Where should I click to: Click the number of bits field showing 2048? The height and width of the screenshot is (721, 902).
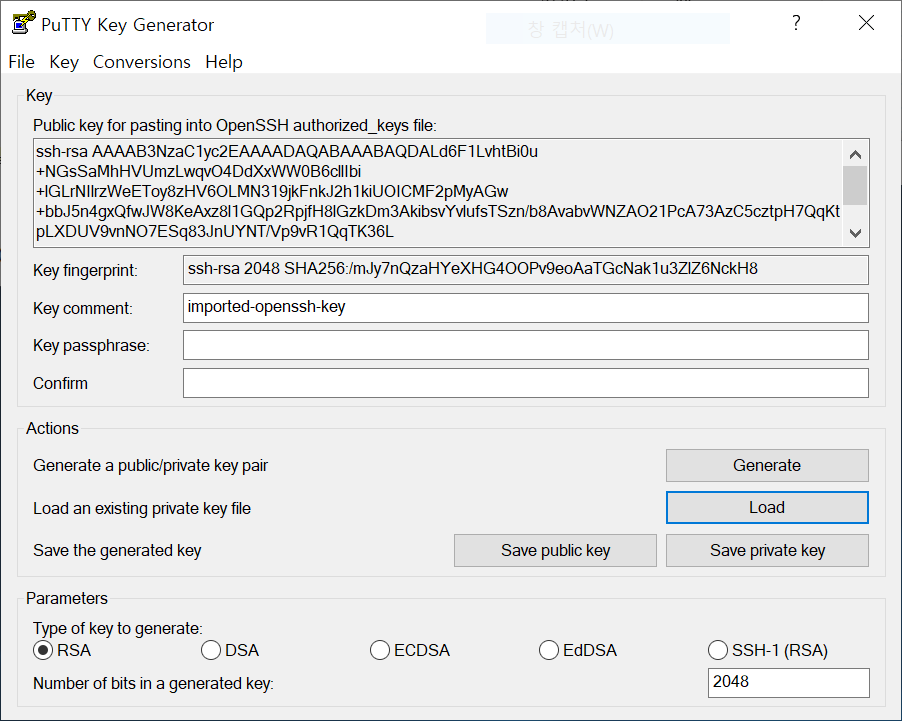pos(788,682)
